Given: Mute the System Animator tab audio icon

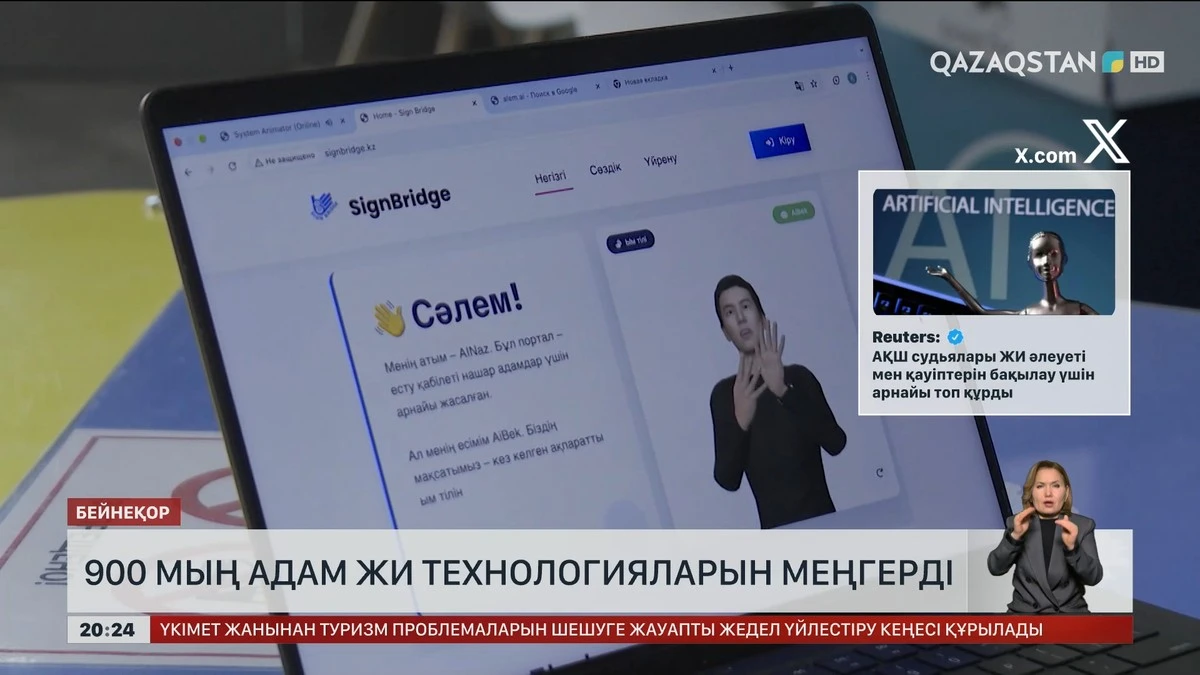Looking at the screenshot, I should [x=331, y=122].
